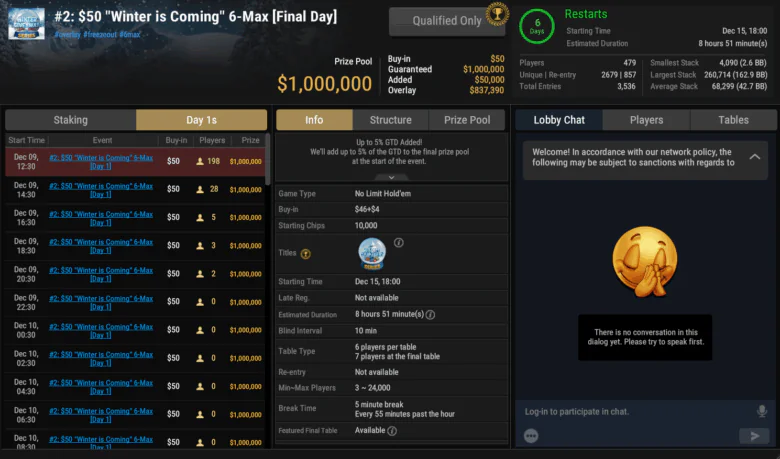Click info icon beside Featured Final Table
The width and height of the screenshot is (780, 459).
392,431
